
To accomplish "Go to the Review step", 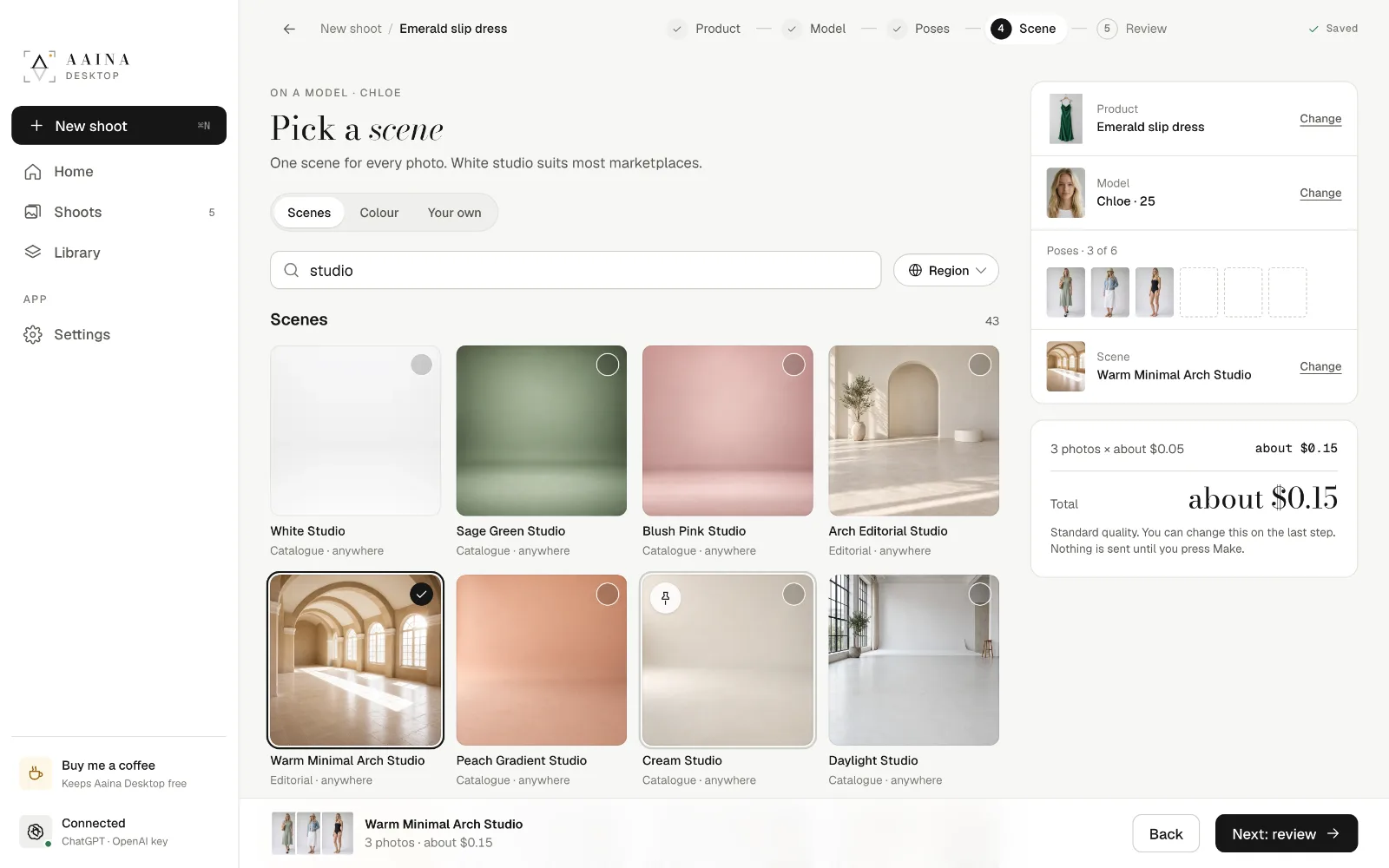I will pos(1132,29).
